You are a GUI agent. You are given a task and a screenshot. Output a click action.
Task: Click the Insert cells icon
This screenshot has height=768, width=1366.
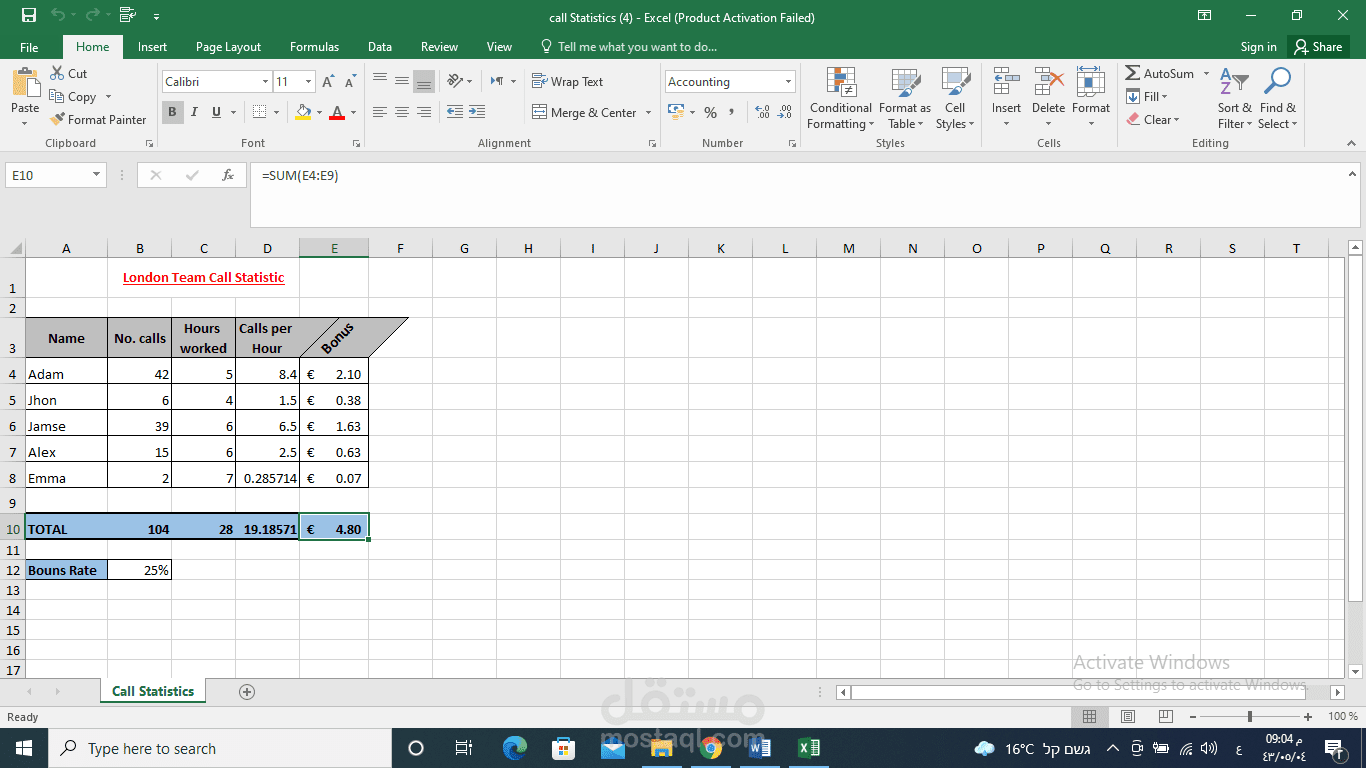coord(1006,82)
